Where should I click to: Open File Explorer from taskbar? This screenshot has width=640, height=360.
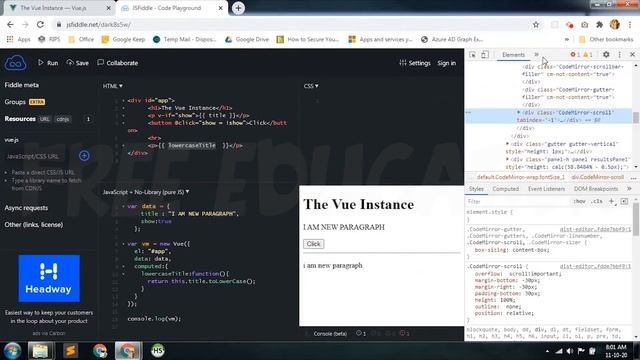tap(40, 351)
